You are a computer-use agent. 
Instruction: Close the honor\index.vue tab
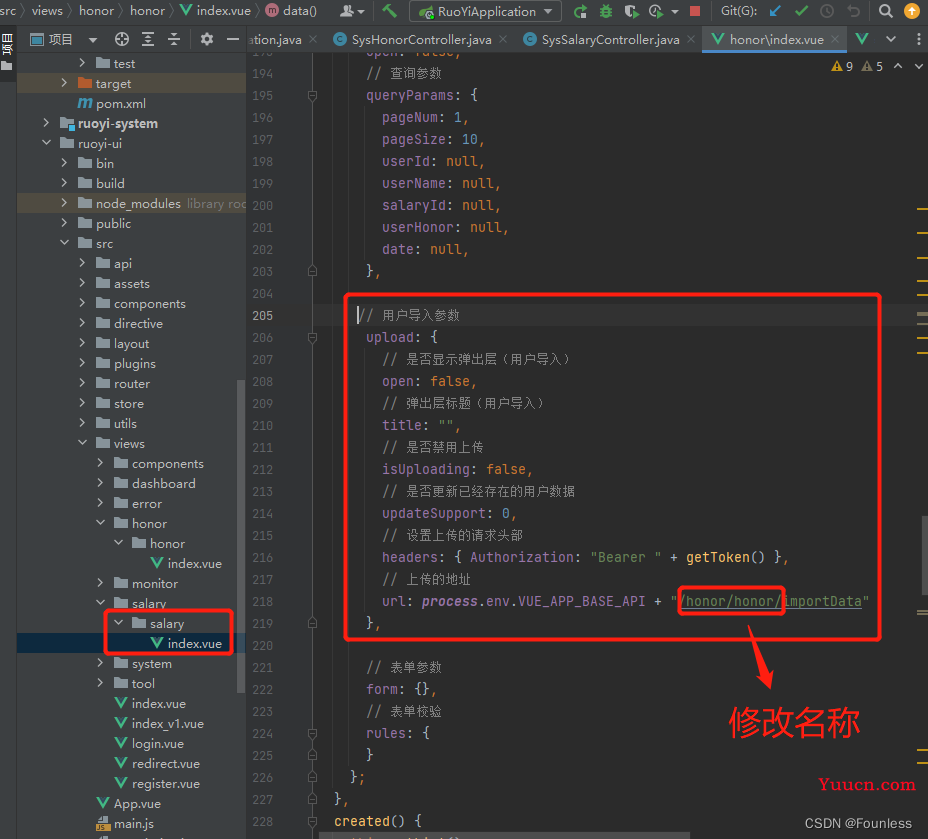pyautogui.click(x=834, y=39)
